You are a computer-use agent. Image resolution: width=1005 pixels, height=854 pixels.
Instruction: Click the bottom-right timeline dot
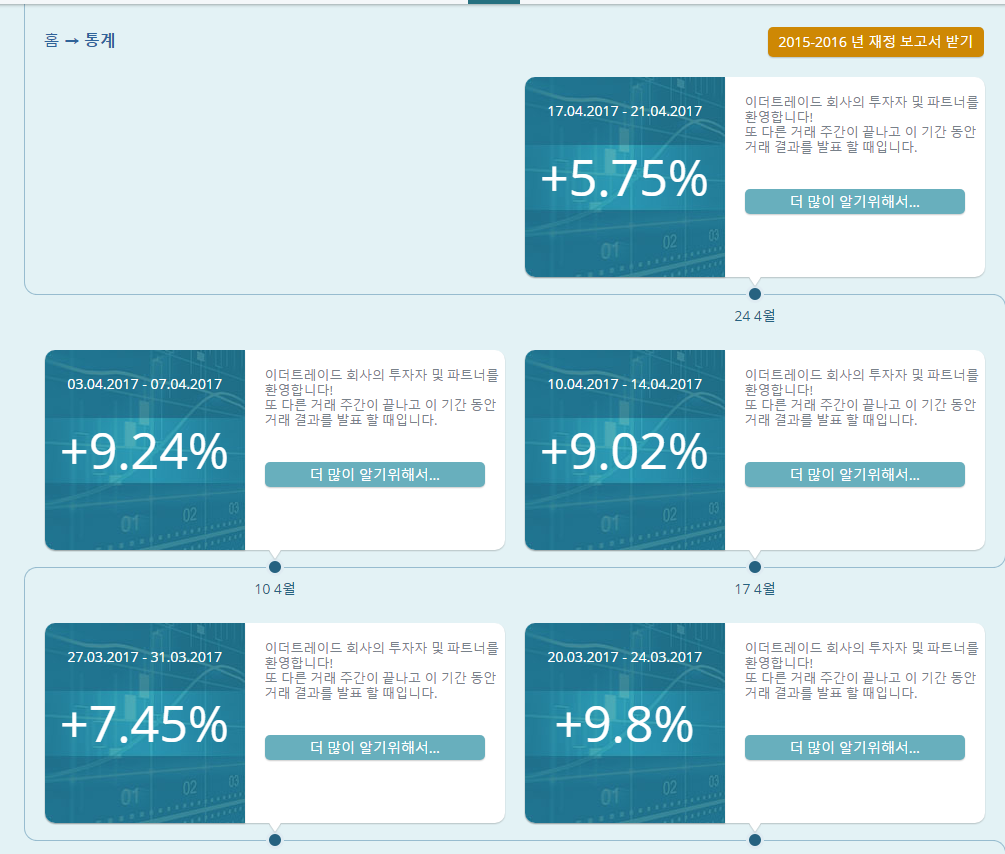[756, 839]
